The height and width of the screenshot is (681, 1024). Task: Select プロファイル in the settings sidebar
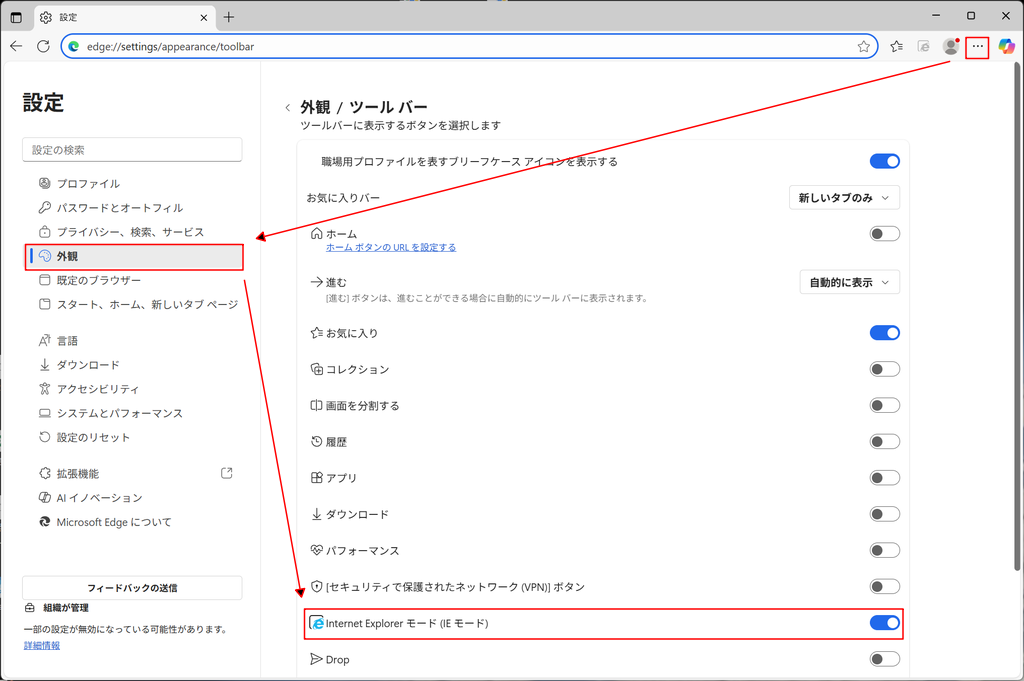(x=88, y=184)
